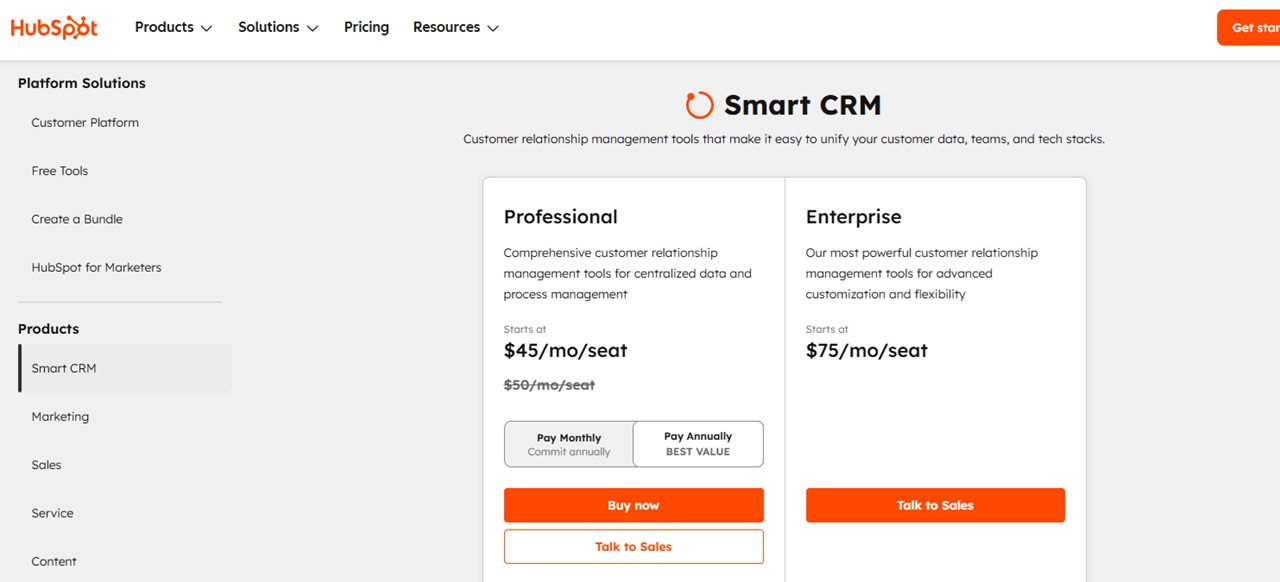This screenshot has width=1280, height=582.
Task: Open the Service product page
Action: (52, 513)
